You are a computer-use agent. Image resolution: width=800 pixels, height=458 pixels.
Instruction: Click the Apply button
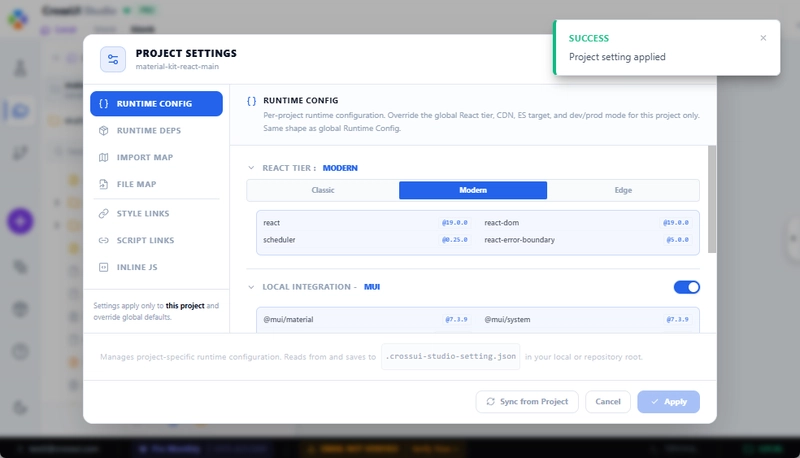tap(668, 402)
